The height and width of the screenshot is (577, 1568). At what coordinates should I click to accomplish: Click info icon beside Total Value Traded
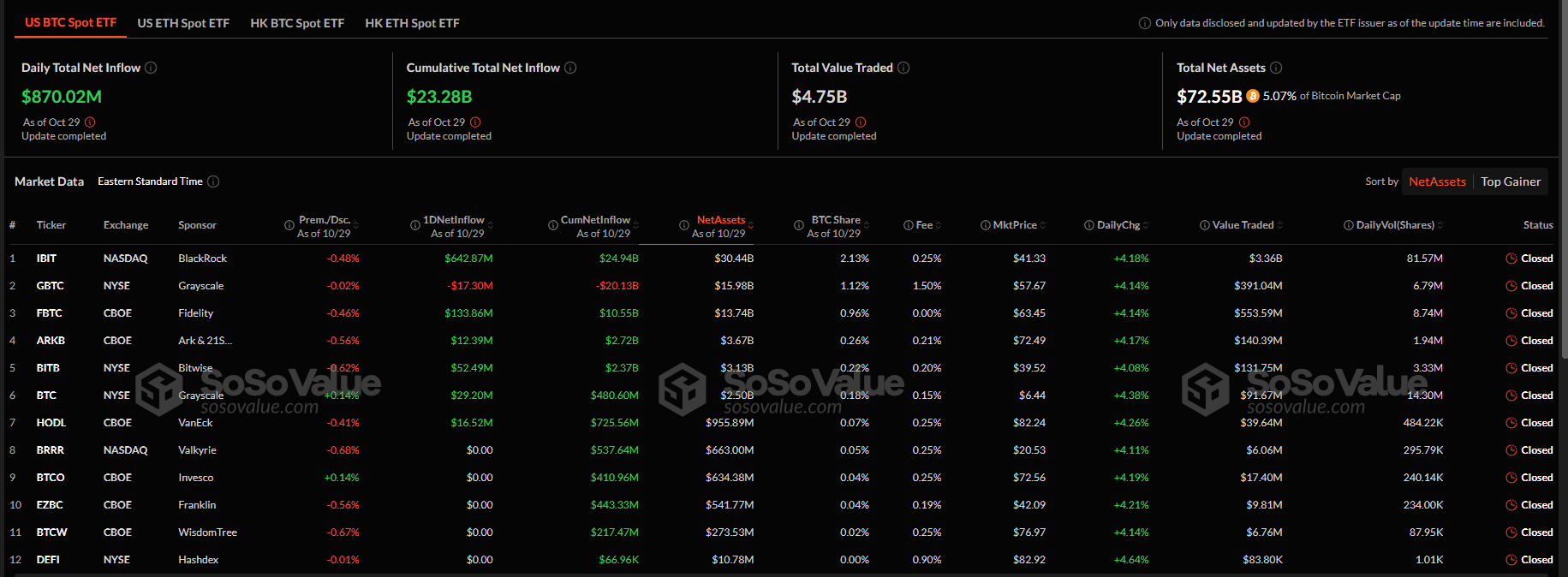pos(903,68)
